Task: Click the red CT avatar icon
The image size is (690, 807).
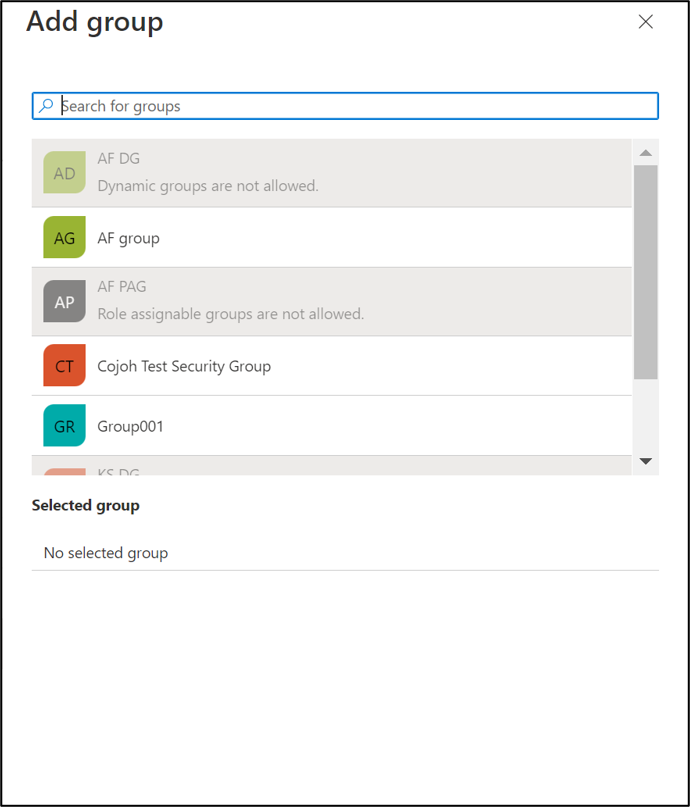Action: click(63, 365)
